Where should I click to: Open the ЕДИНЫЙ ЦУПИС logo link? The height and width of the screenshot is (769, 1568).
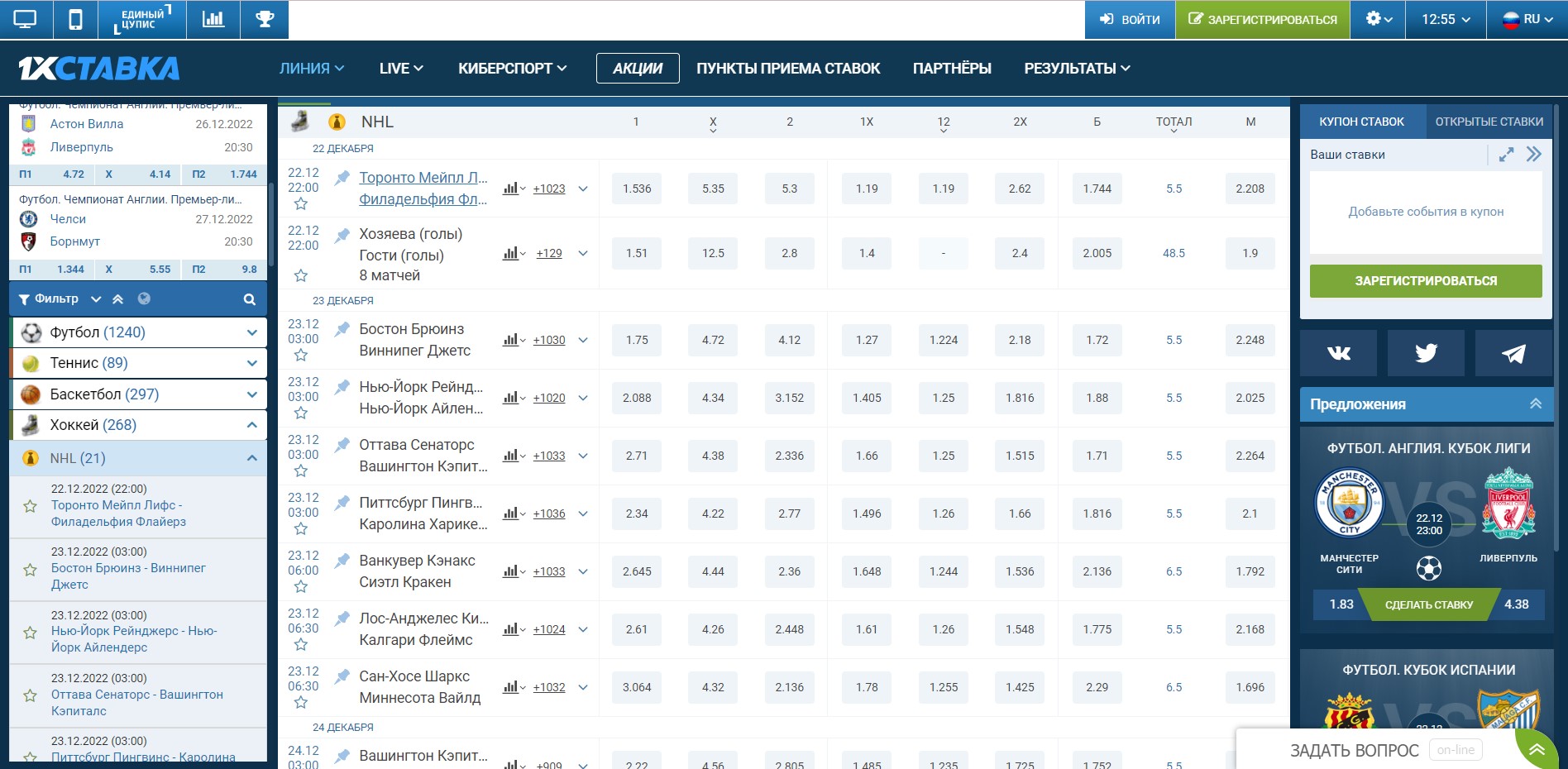(142, 19)
